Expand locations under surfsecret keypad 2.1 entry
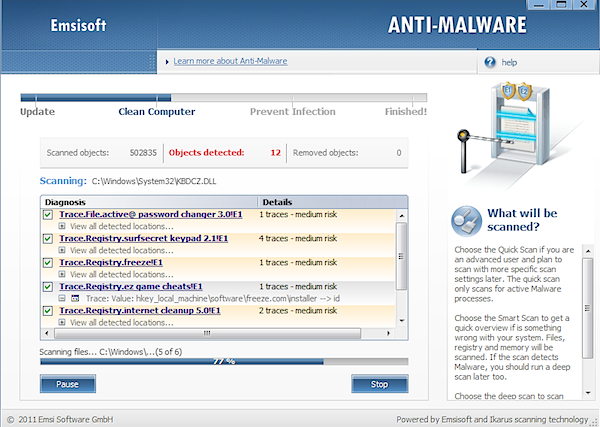 pos(62,250)
